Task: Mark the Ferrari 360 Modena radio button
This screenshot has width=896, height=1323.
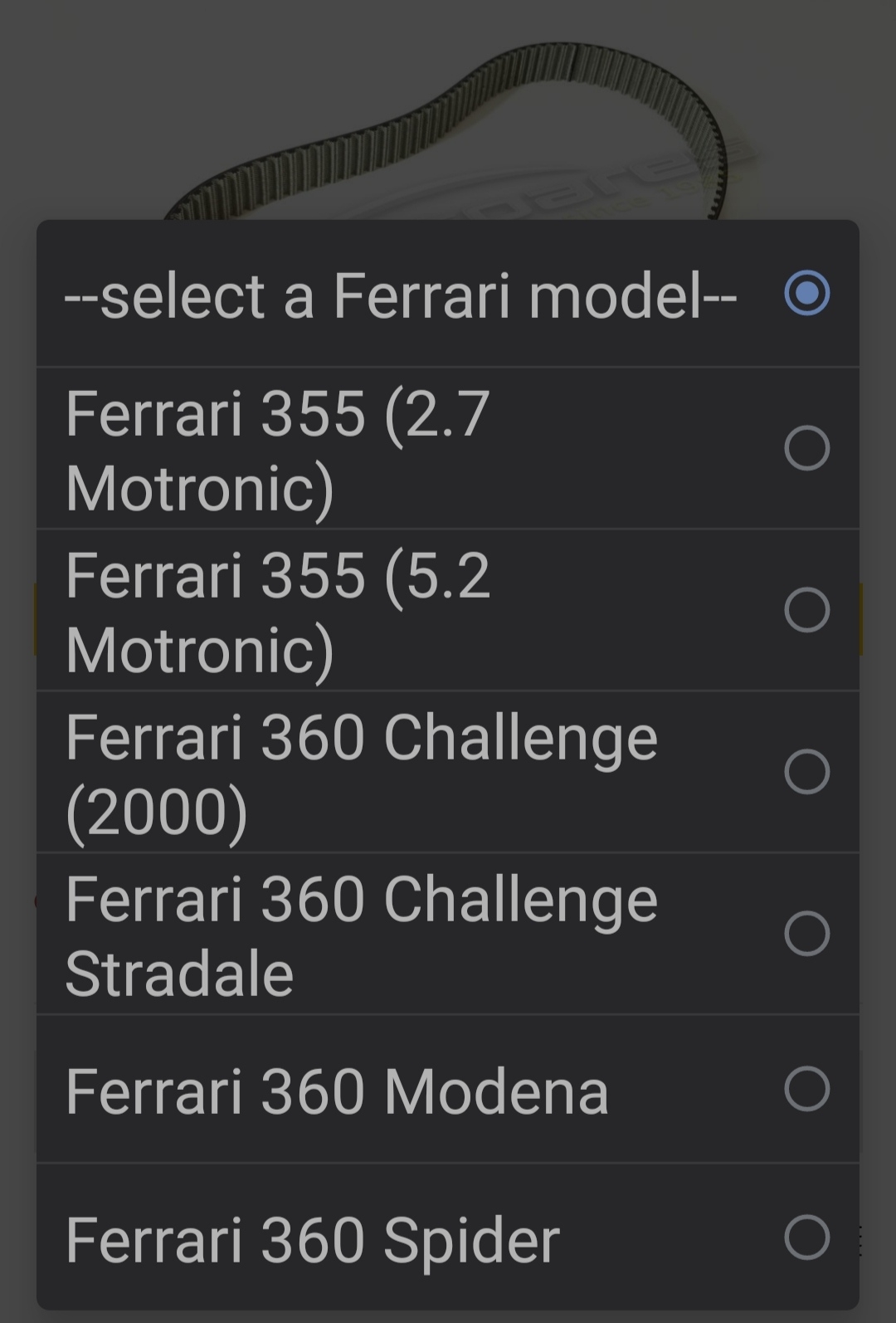Action: 806,1089
